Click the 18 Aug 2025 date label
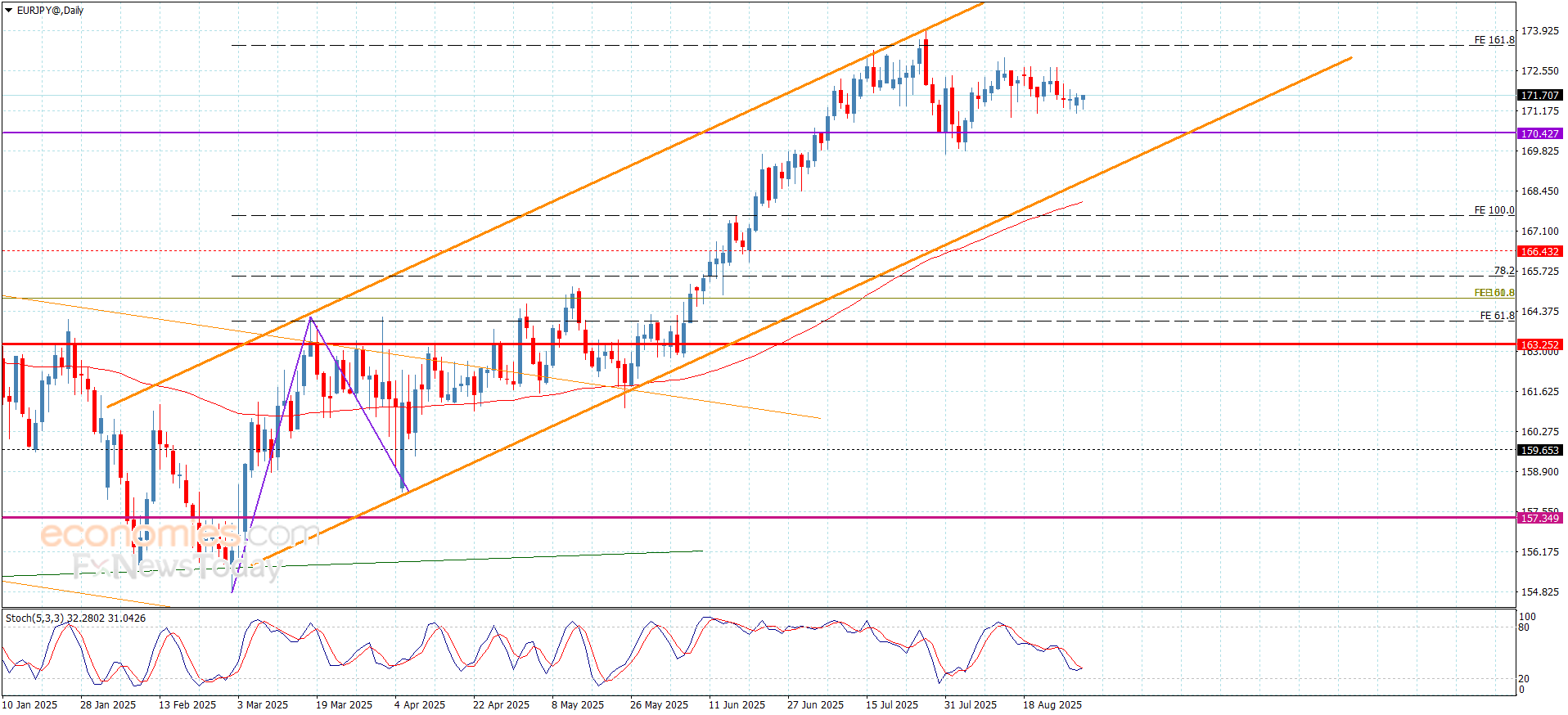 (x=1052, y=705)
